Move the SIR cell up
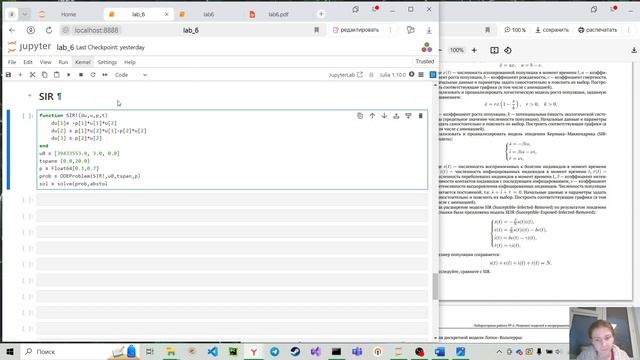This screenshot has width=640, height=360. click(372, 116)
